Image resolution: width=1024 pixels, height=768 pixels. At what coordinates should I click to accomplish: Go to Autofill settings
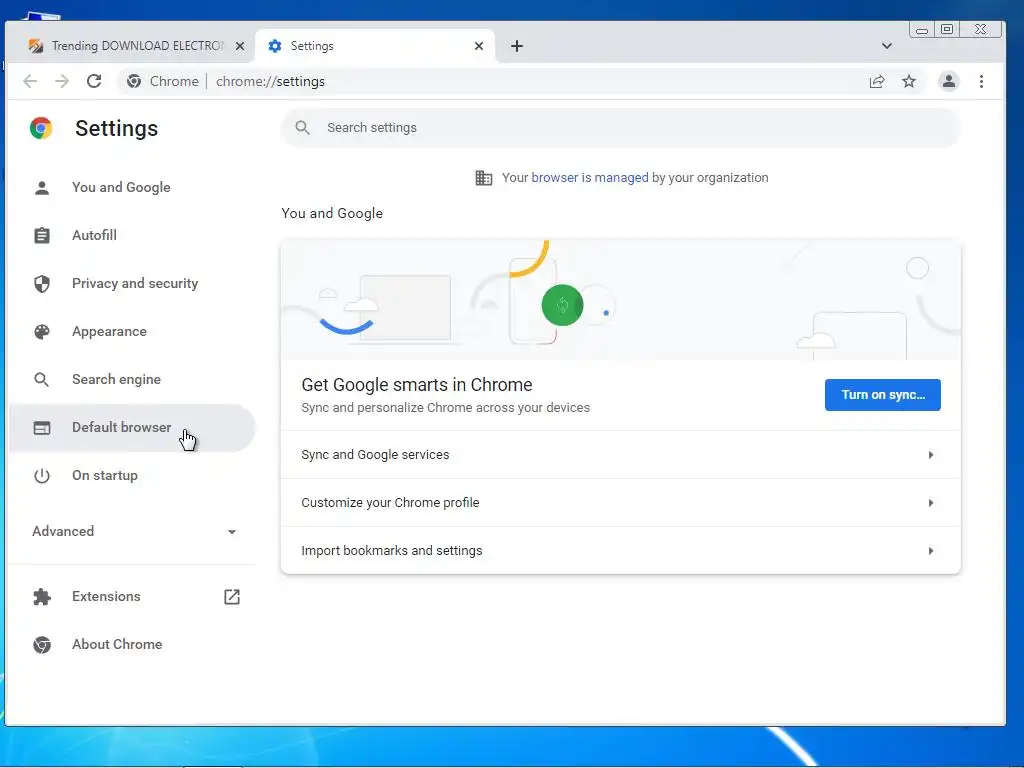132,235
